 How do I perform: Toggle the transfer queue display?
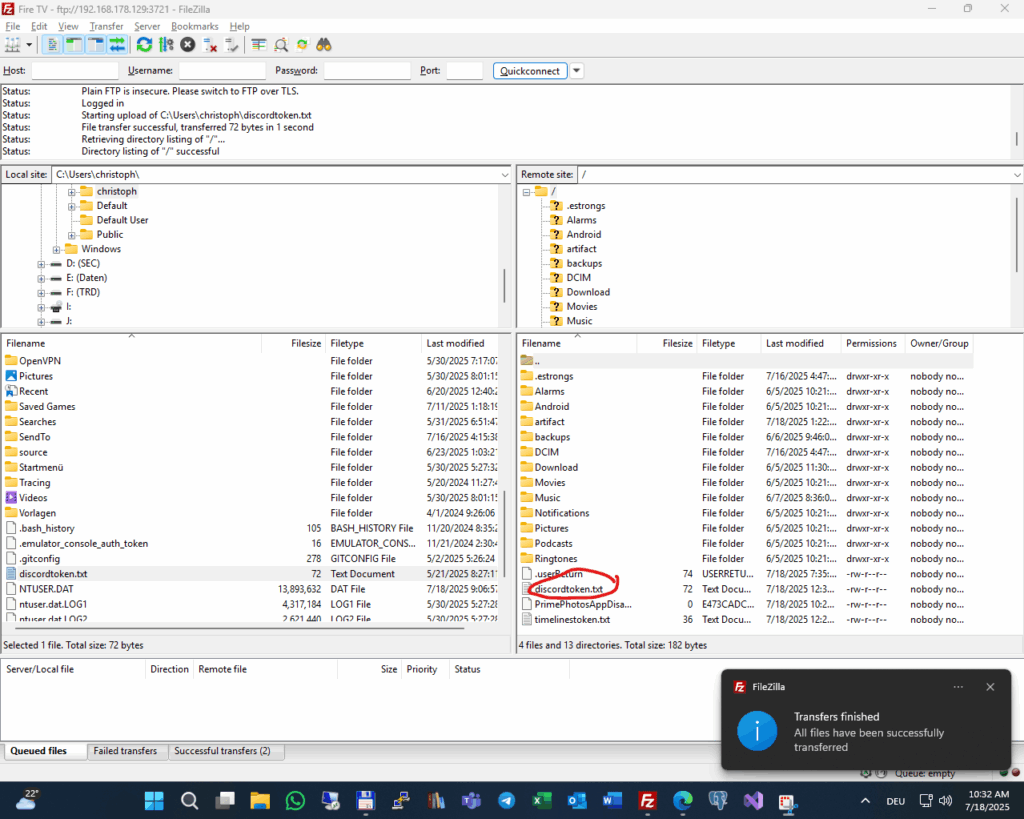[x=117, y=45]
